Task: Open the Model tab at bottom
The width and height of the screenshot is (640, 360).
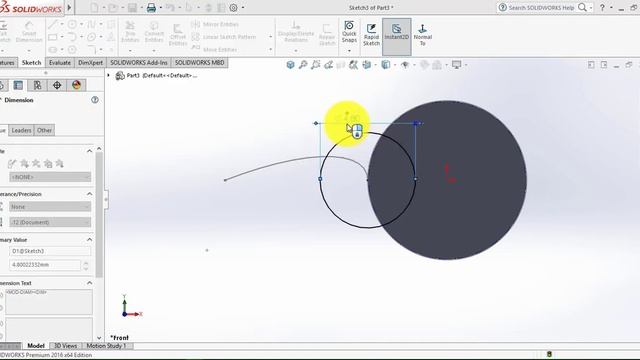Action: coord(36,346)
